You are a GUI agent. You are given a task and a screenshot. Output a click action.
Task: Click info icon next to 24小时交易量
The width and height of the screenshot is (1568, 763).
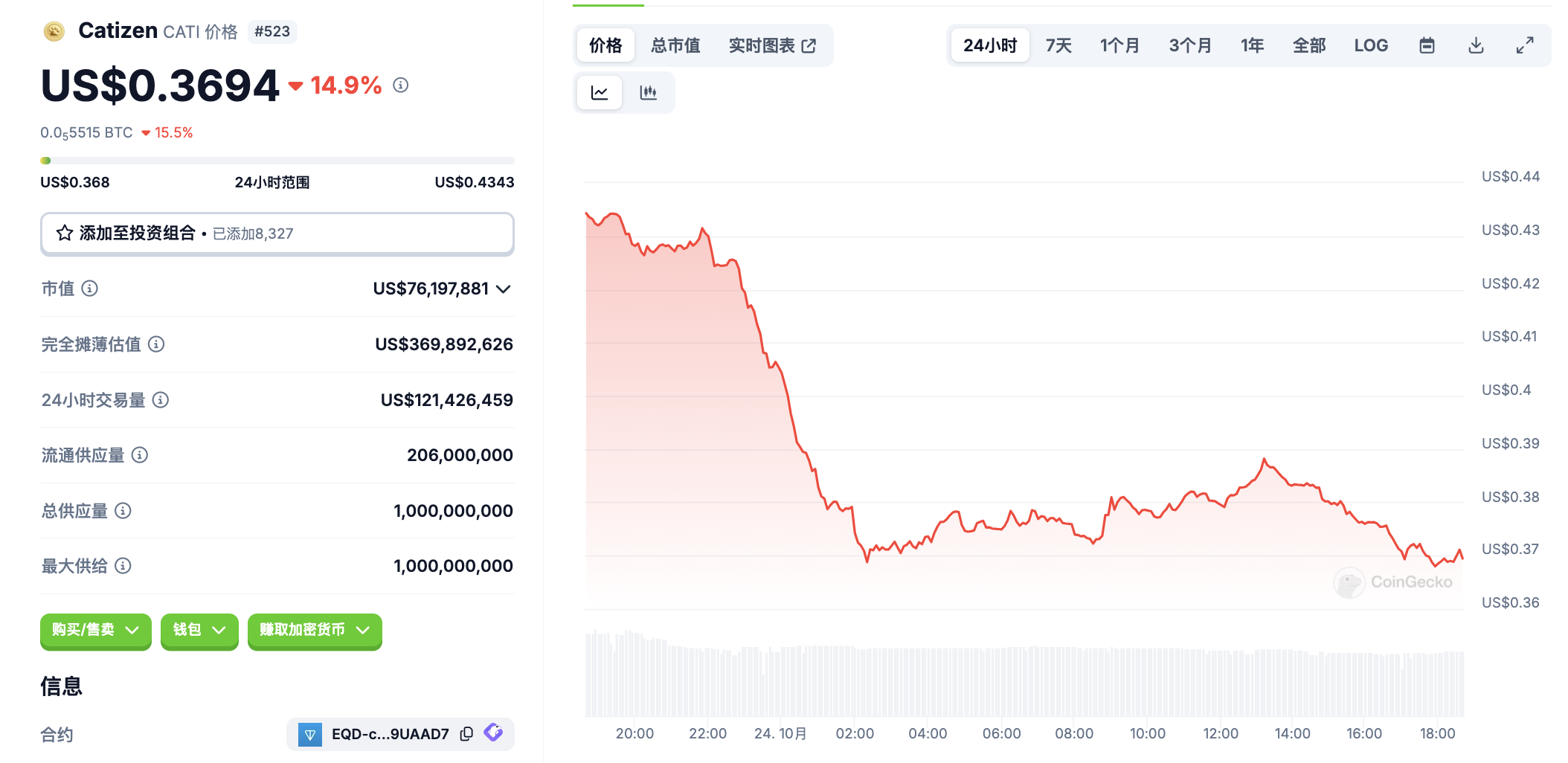(x=161, y=400)
